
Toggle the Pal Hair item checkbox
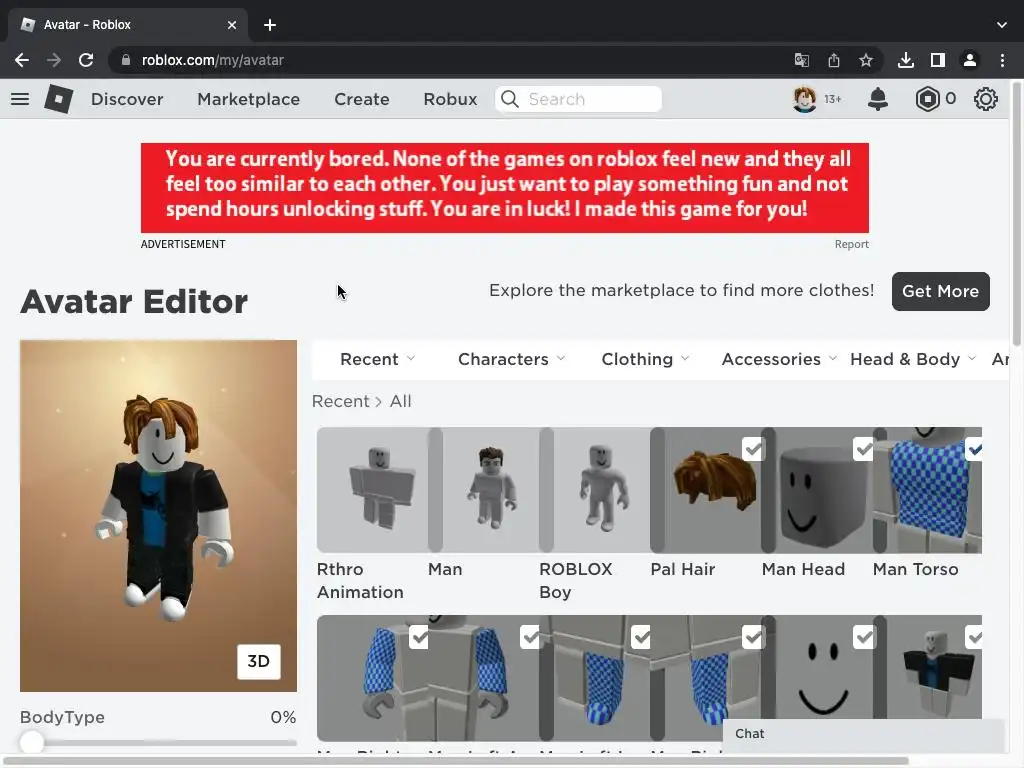tap(753, 449)
